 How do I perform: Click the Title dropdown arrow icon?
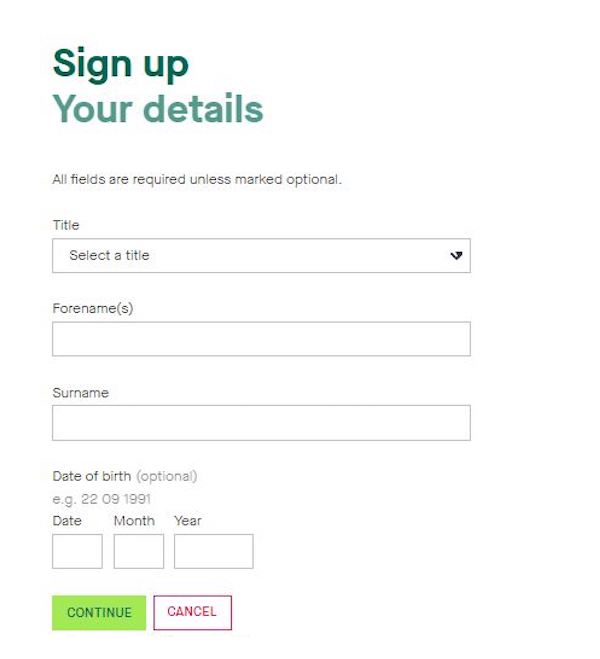(x=456, y=256)
